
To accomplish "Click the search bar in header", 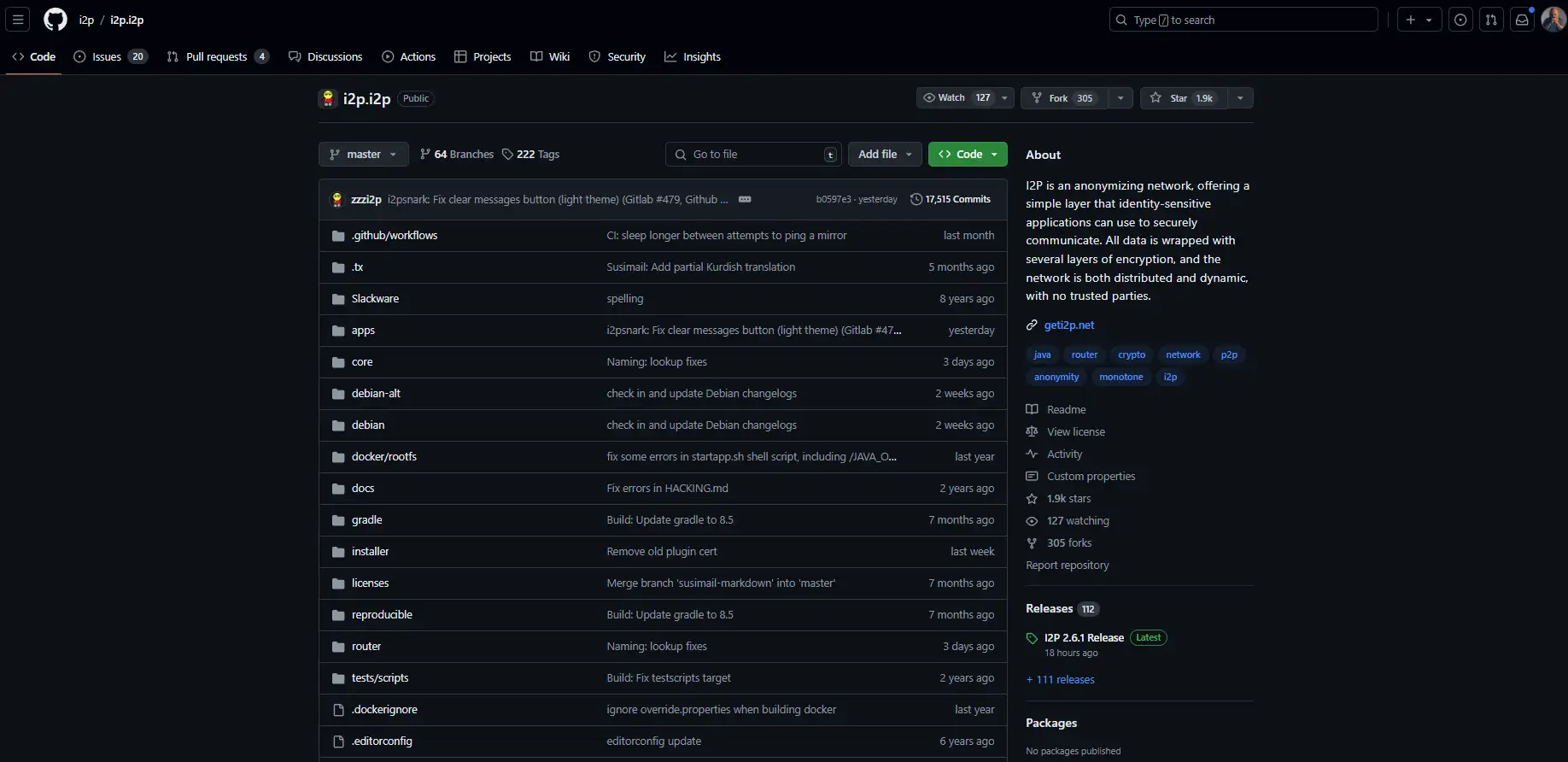I will click(1243, 20).
